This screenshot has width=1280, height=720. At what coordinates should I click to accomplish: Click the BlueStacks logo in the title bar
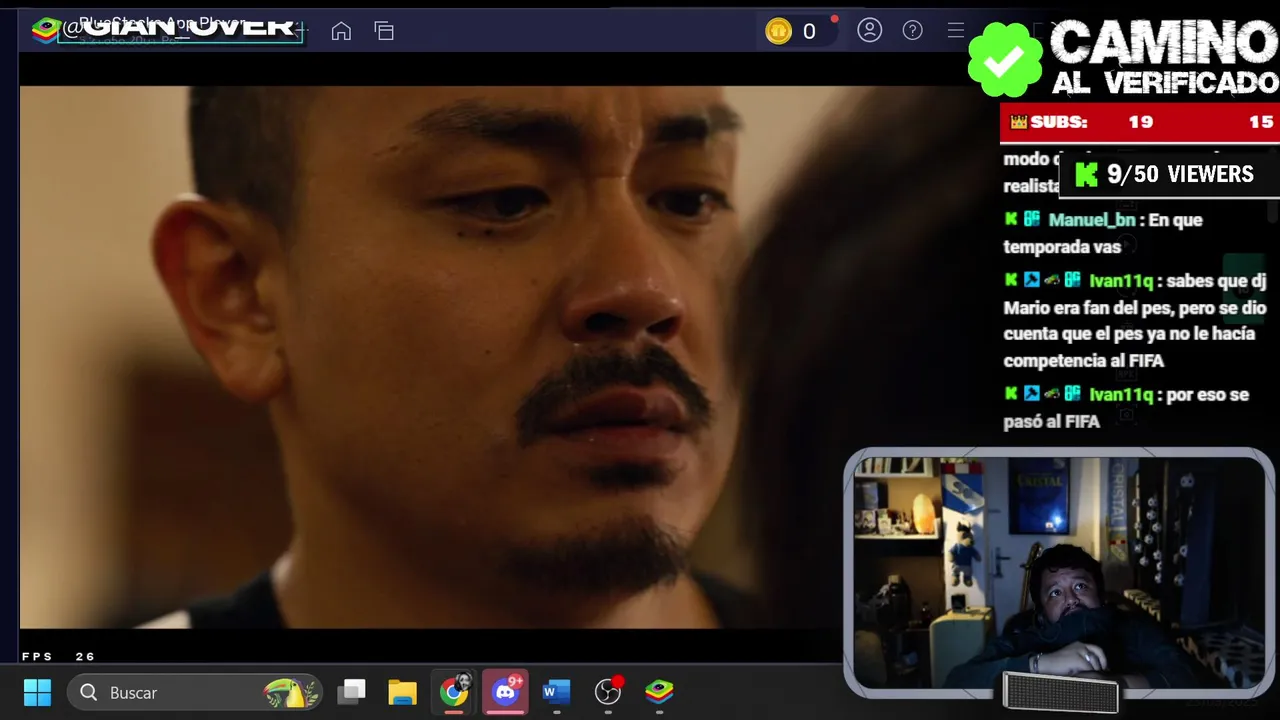pyautogui.click(x=45, y=31)
